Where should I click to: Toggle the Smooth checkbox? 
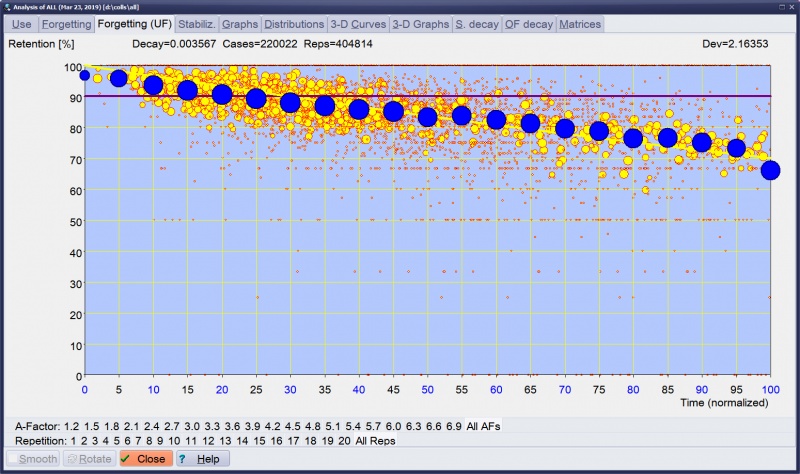(33, 459)
